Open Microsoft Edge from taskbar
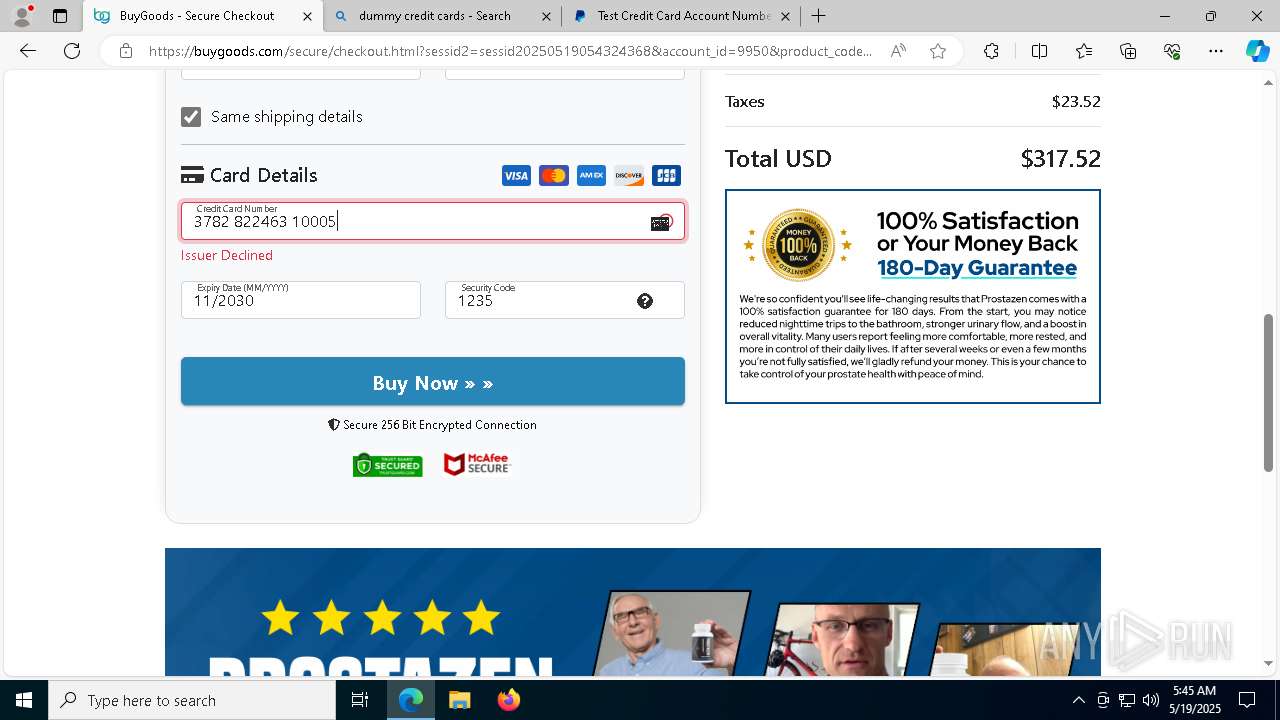This screenshot has width=1280, height=720. [411, 700]
